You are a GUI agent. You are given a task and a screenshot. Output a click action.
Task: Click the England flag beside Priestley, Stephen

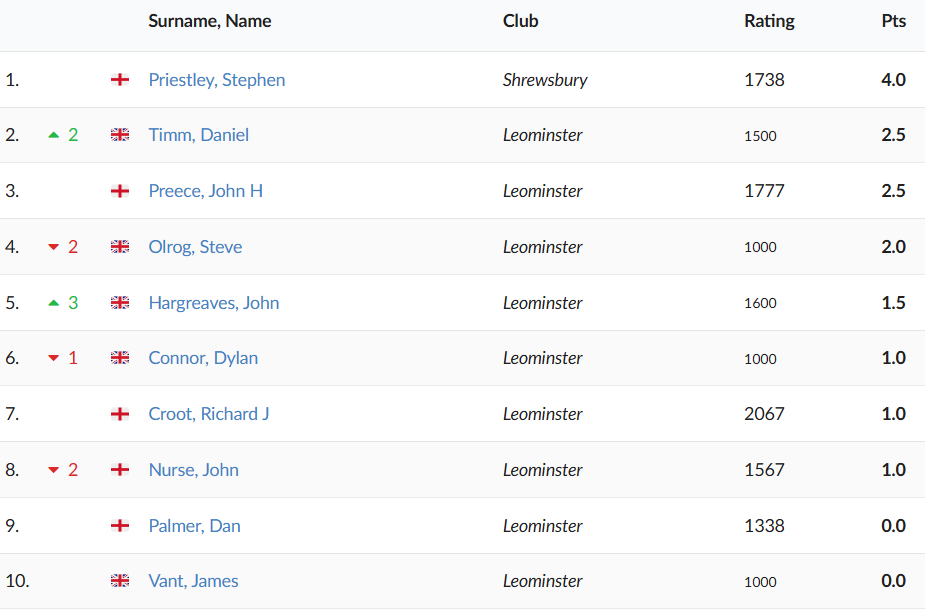[120, 80]
